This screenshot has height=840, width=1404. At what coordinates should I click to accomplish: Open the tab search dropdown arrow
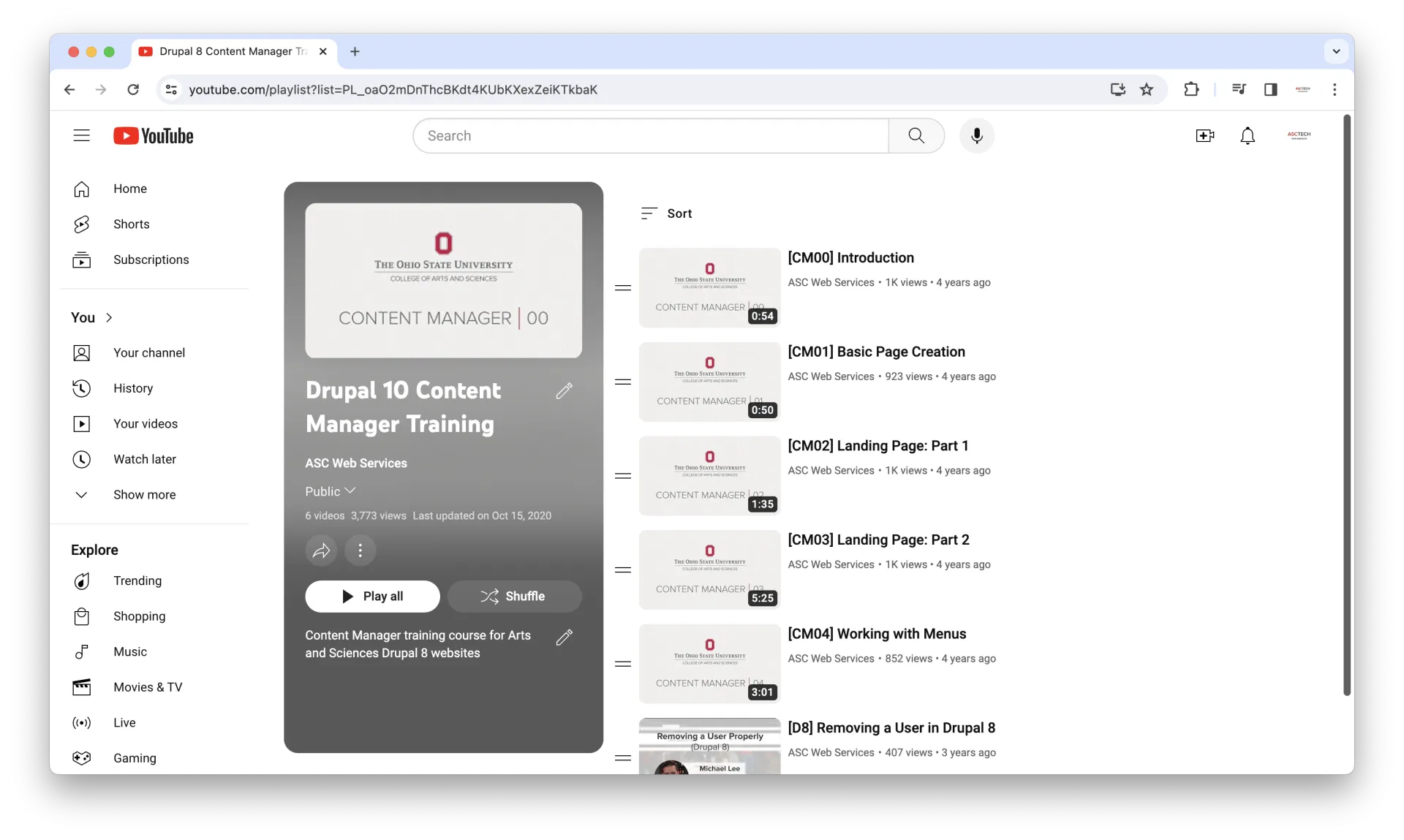tap(1336, 51)
